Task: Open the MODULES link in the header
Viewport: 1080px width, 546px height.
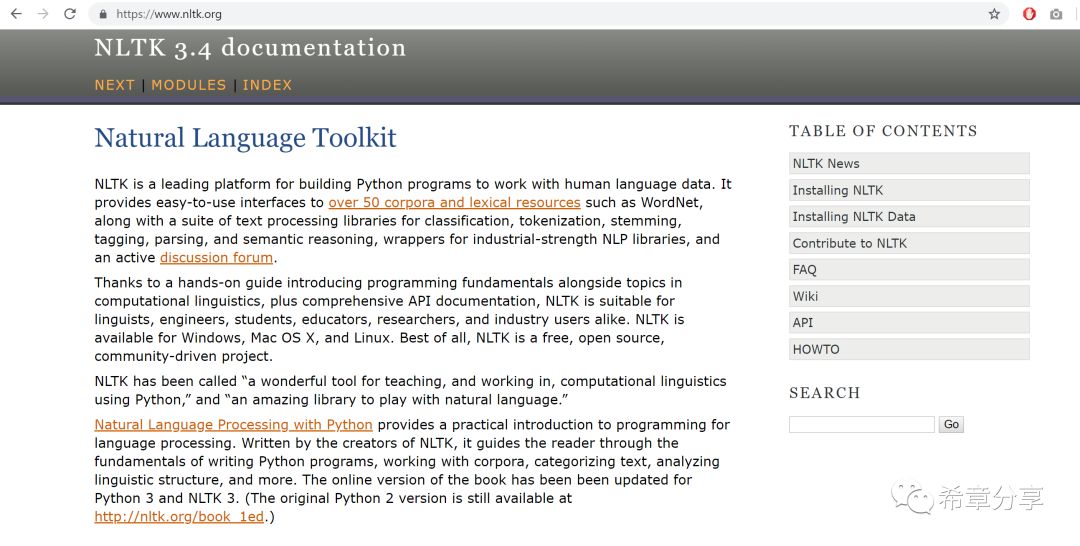Action: pyautogui.click(x=189, y=85)
